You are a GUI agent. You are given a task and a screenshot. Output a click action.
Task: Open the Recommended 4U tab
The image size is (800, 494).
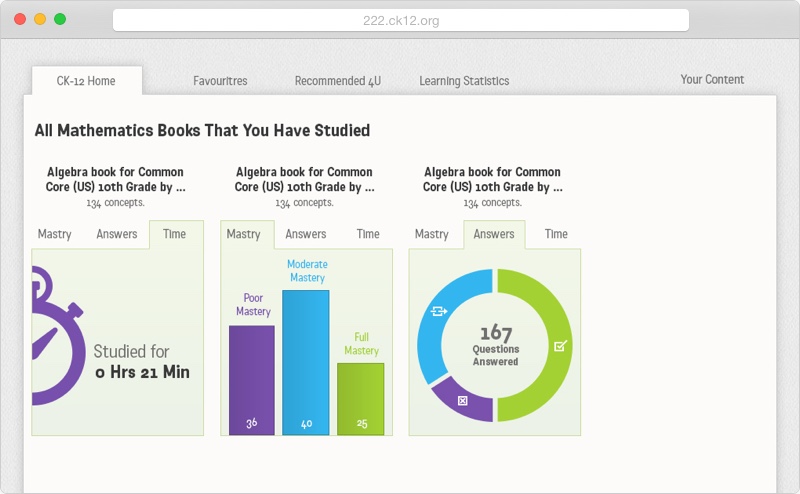(x=338, y=81)
